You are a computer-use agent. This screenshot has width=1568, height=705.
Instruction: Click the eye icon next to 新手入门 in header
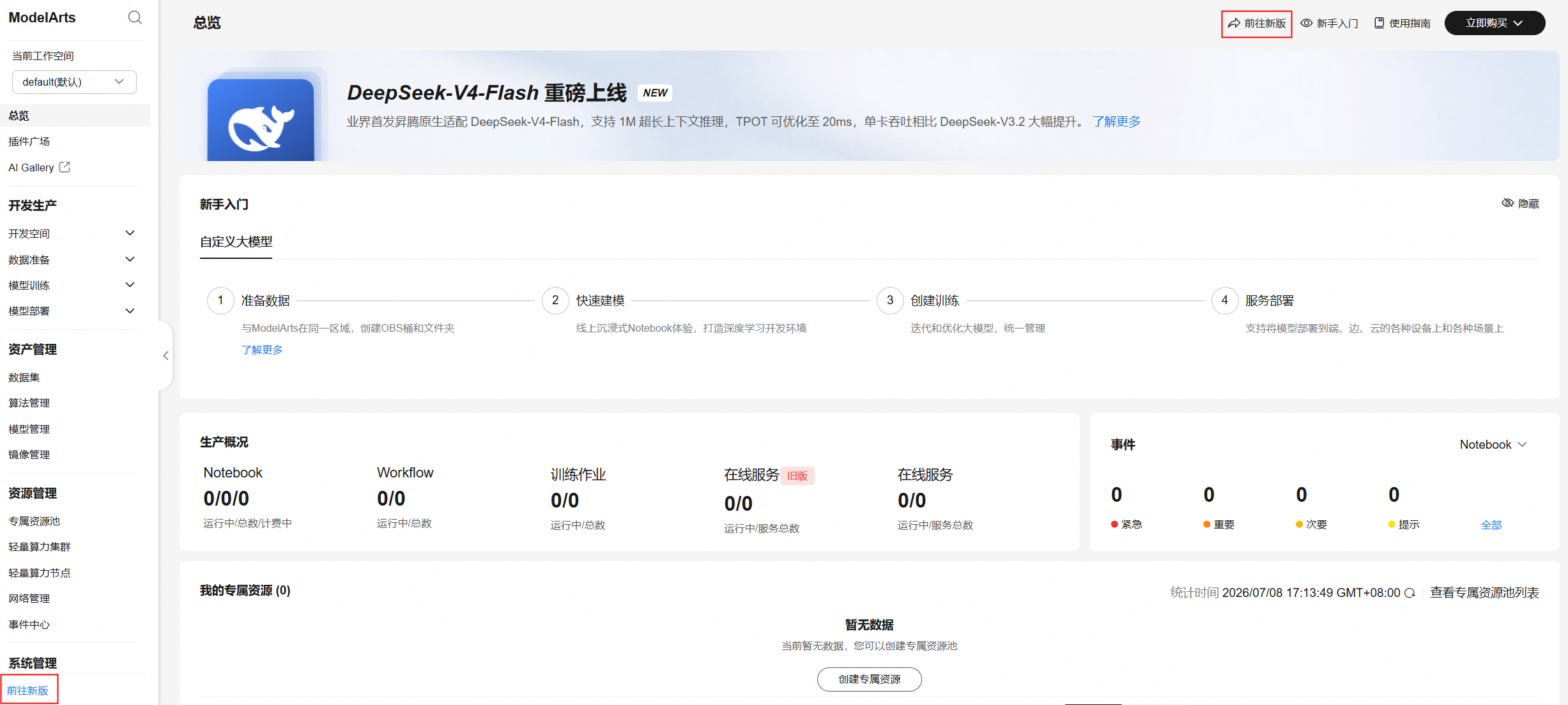pos(1307,23)
